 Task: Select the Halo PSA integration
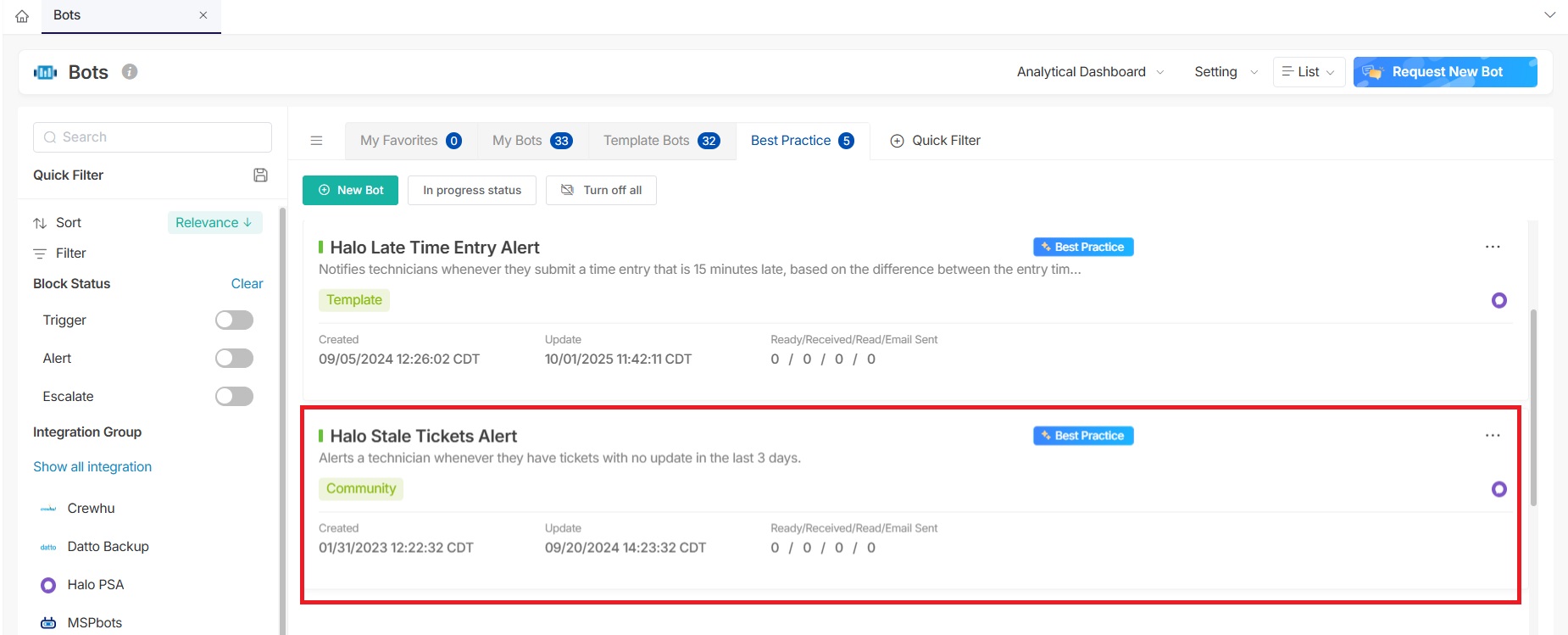95,585
